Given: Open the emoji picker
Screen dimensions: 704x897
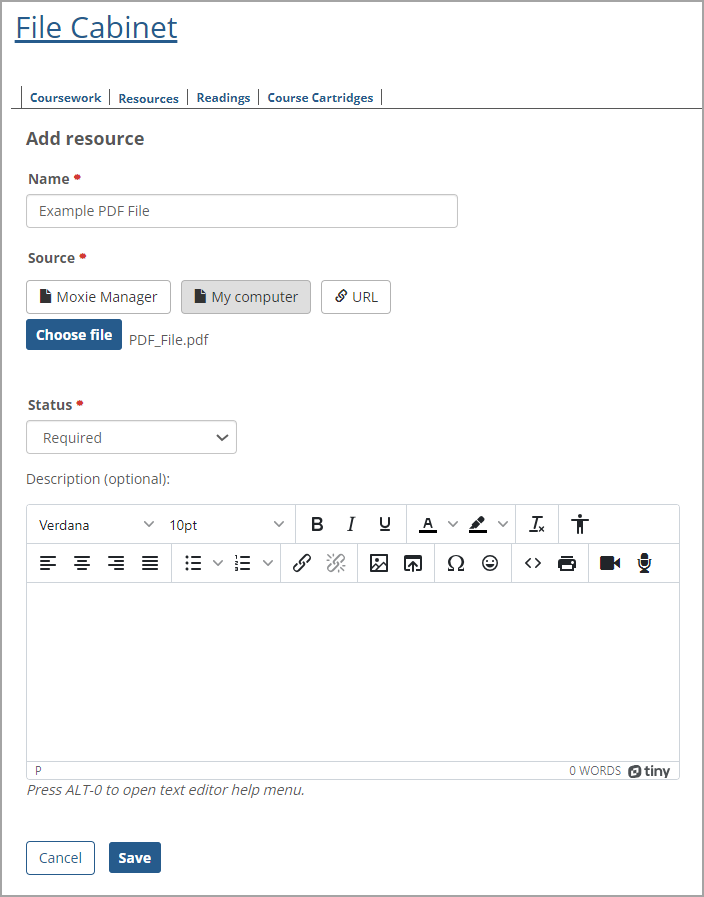Looking at the screenshot, I should (x=490, y=563).
